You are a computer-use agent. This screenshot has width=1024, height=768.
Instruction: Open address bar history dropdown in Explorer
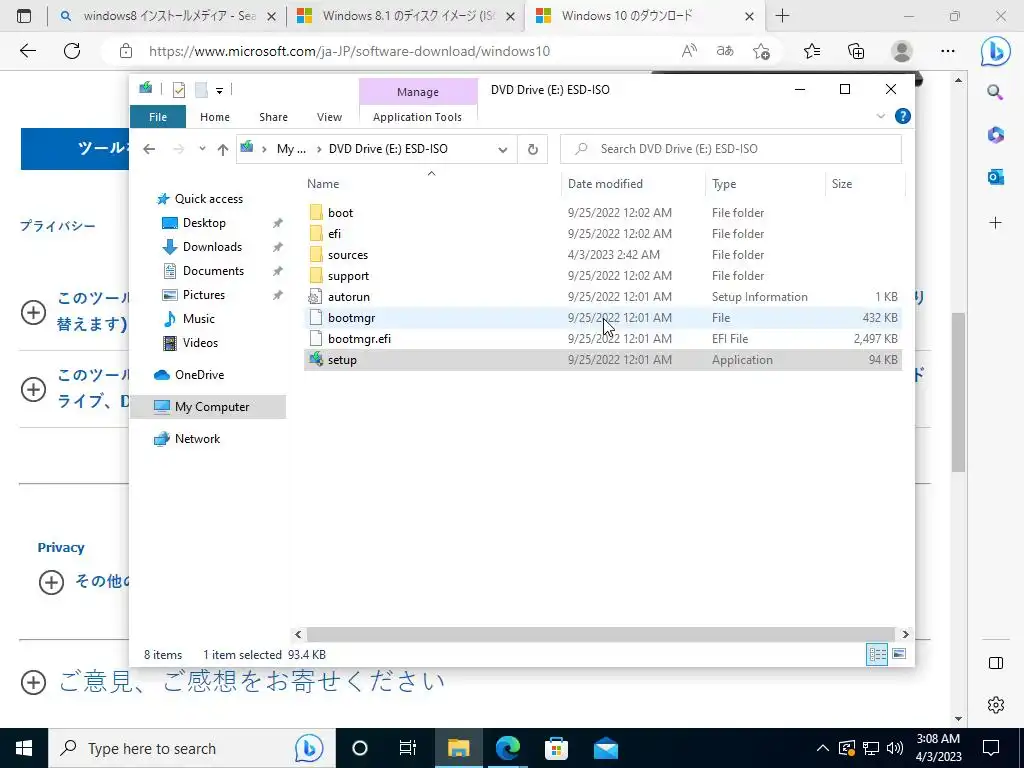point(502,150)
